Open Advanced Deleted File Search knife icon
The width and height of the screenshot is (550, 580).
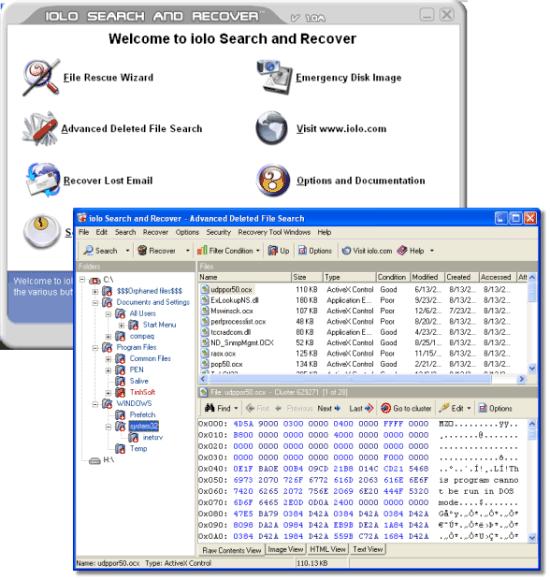coord(40,128)
